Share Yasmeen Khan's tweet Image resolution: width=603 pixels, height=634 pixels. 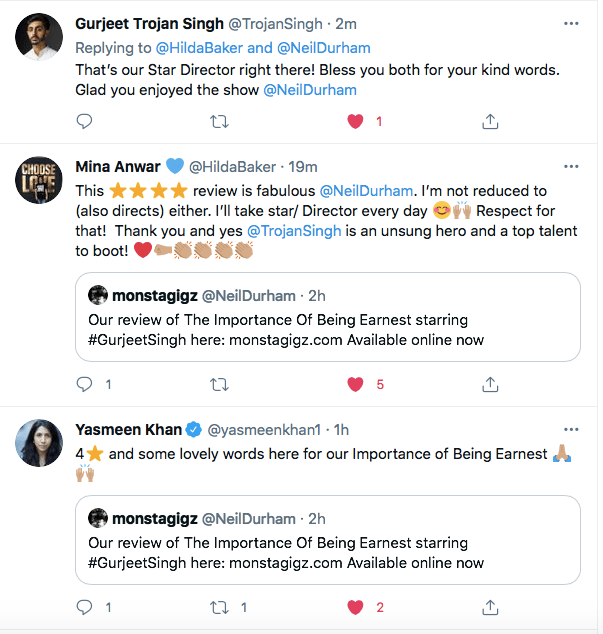click(x=490, y=607)
